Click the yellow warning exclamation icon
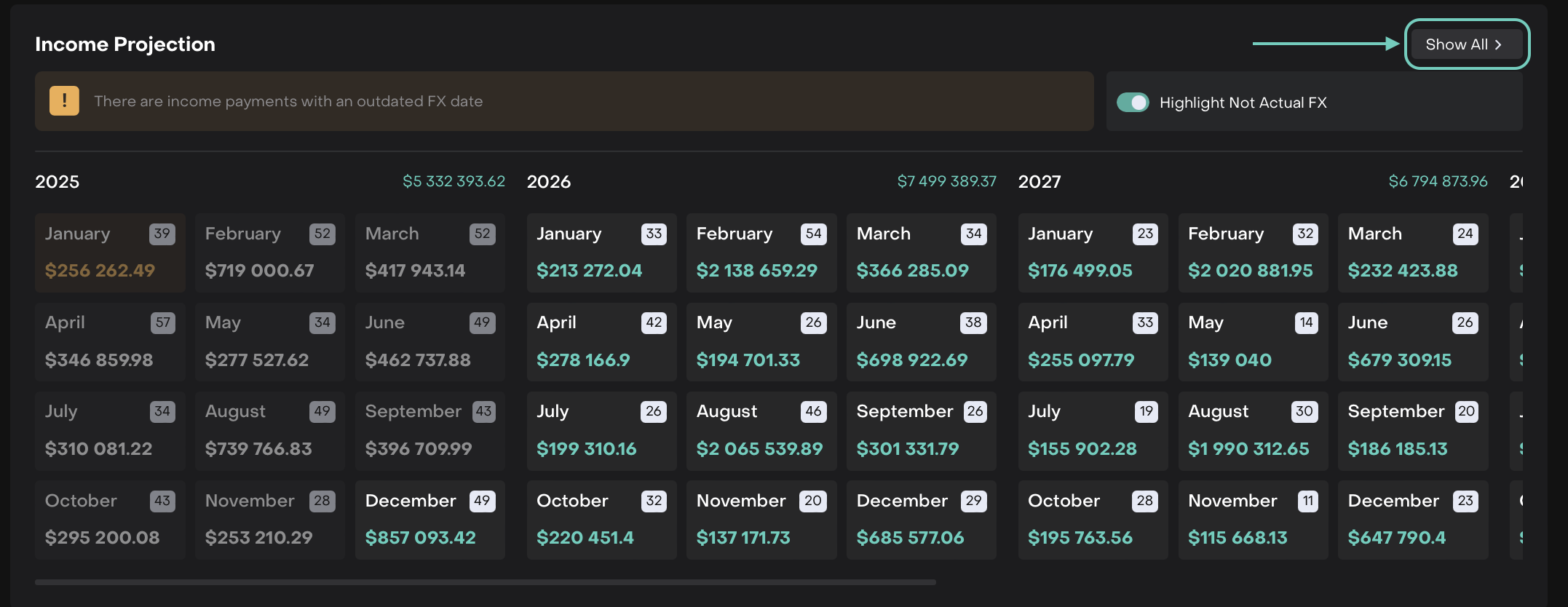 click(x=64, y=101)
